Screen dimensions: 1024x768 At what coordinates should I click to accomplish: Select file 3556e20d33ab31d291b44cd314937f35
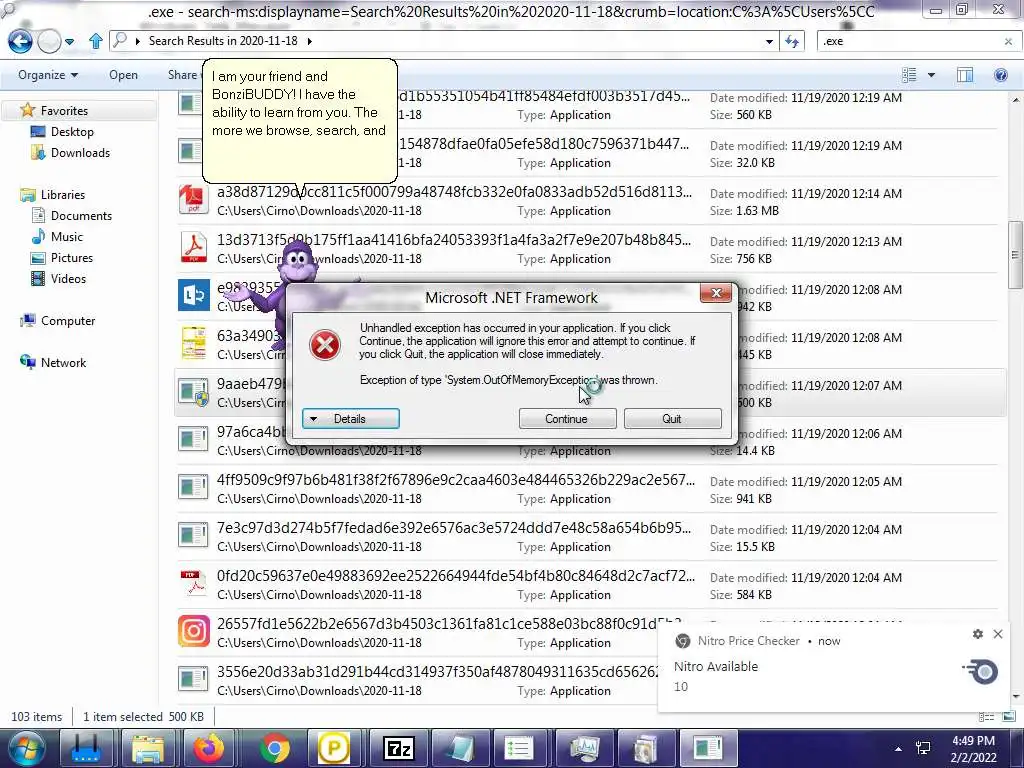coord(417,680)
